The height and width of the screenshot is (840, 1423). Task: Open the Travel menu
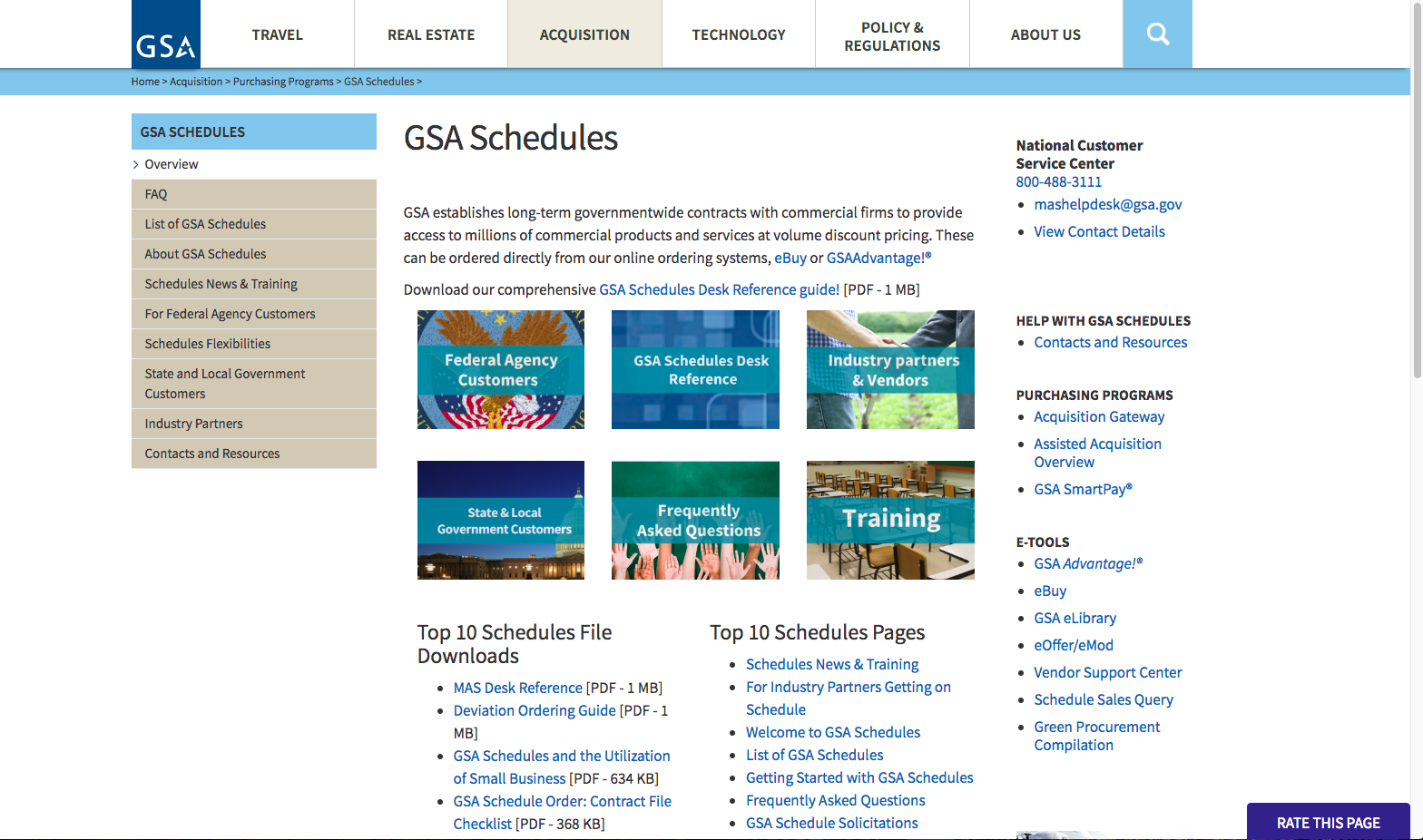click(x=278, y=34)
